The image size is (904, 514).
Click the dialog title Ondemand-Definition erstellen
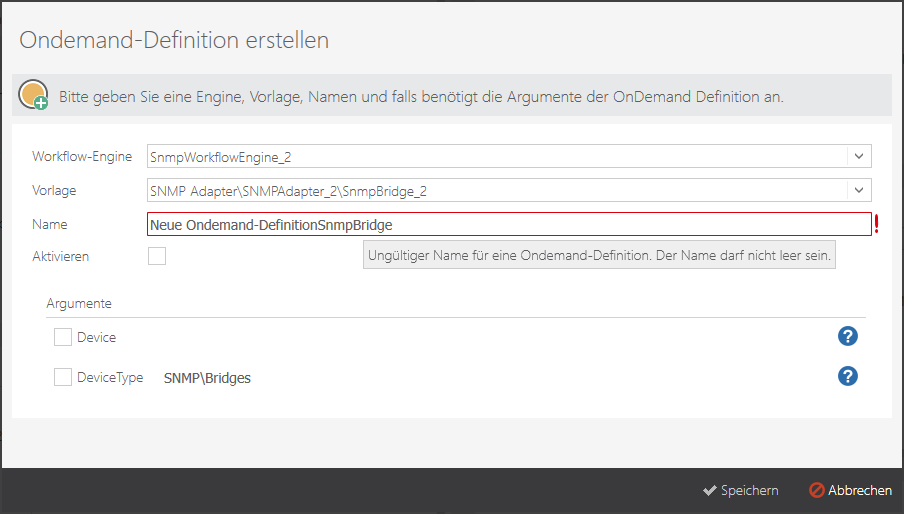[174, 40]
